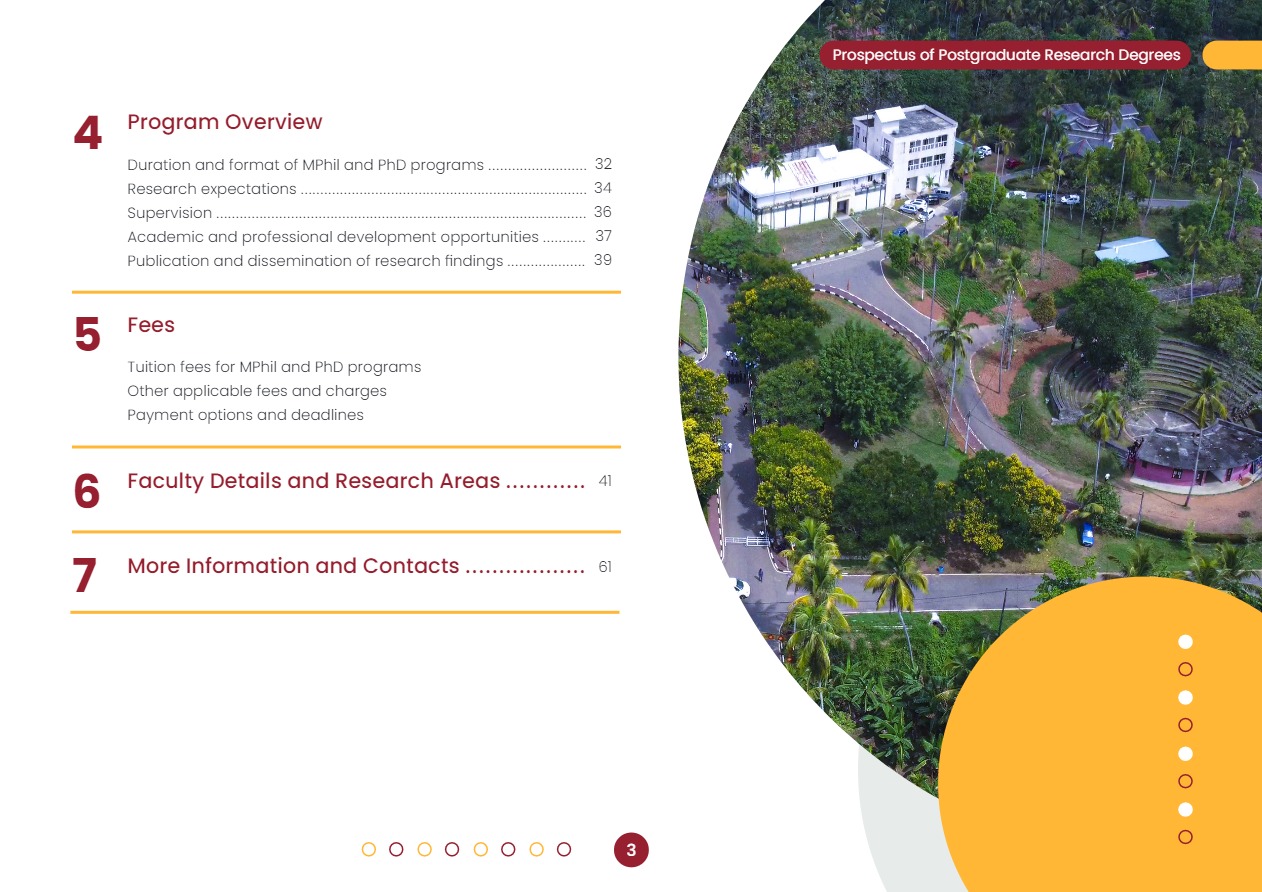Jump to "More Information and Contacts" section
Screen dimensions: 1262x892
(x=293, y=566)
